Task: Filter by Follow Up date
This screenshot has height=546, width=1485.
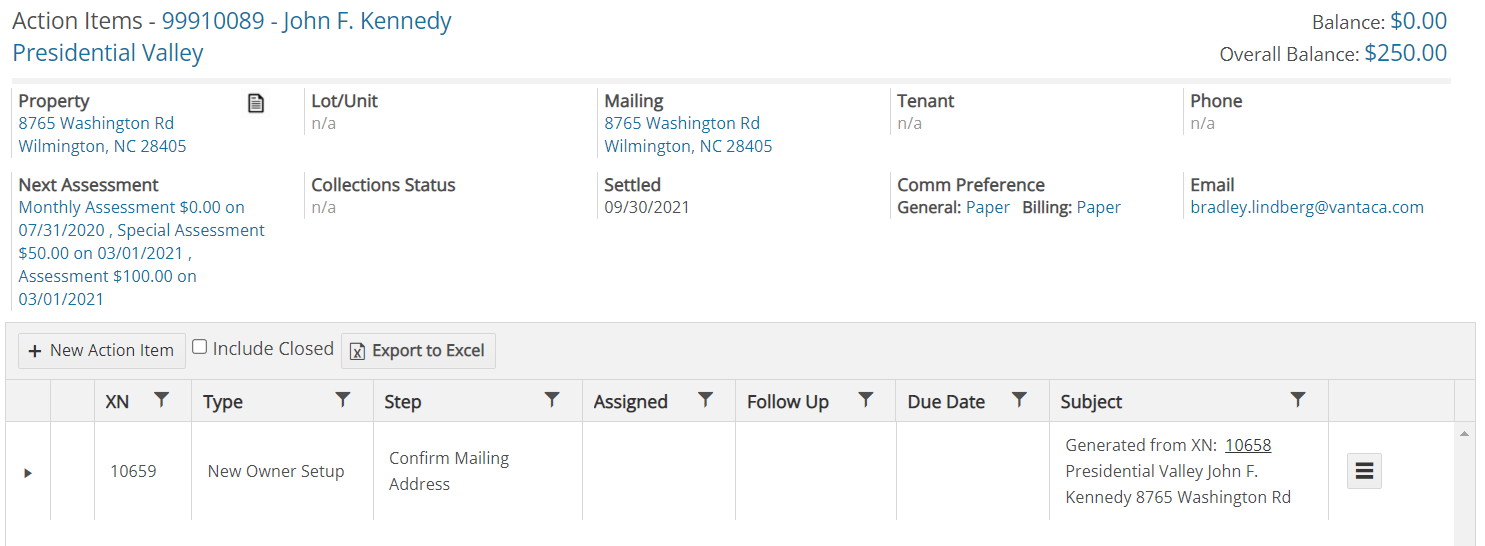Action: (866, 400)
